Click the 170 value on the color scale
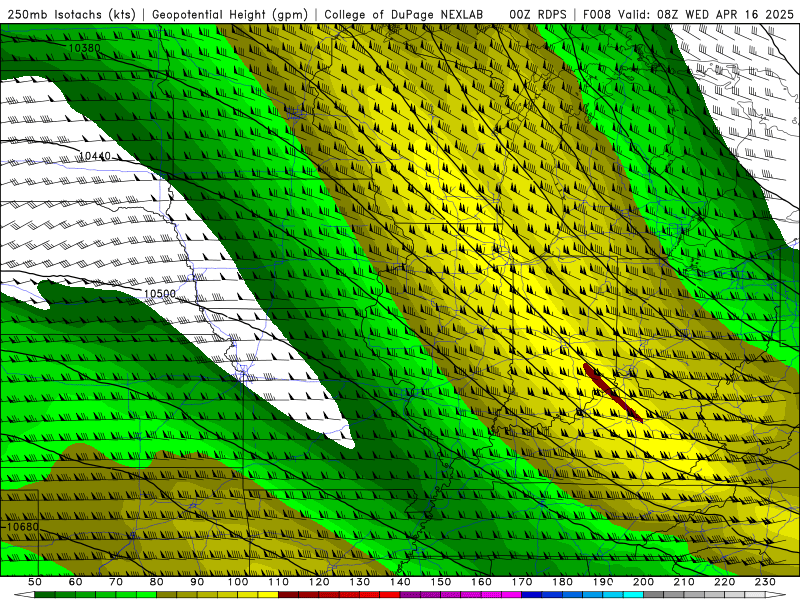Viewport: 800px width, 600px height. [522, 582]
